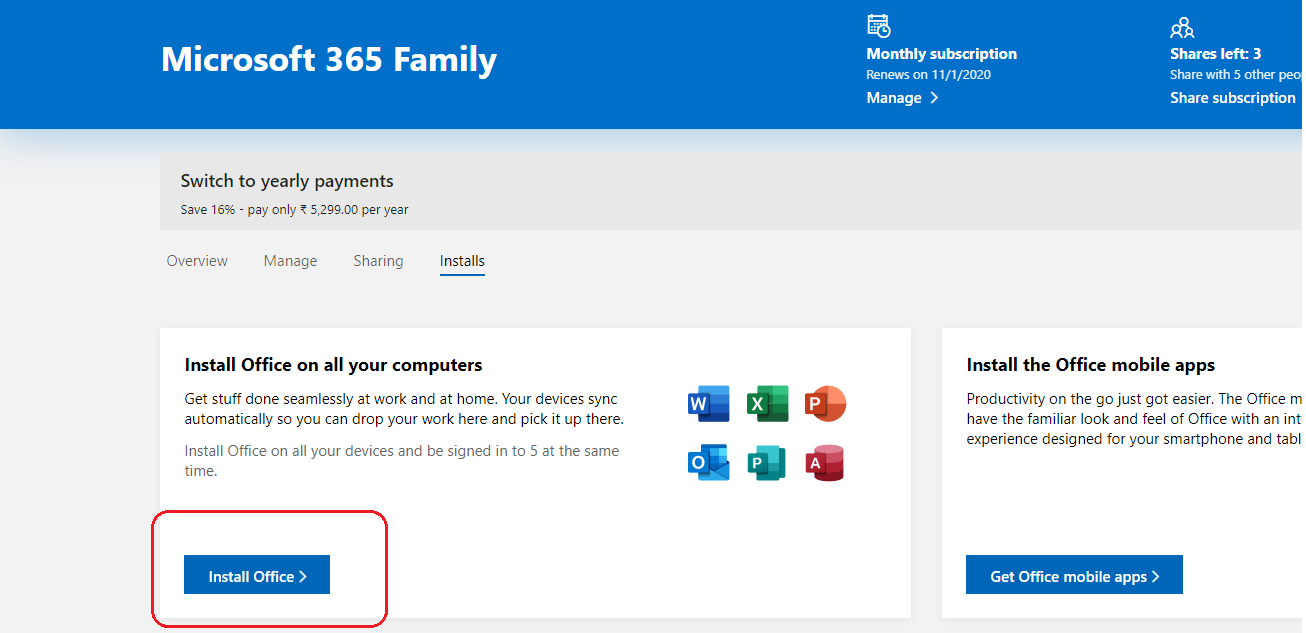Click the Switch to yearly payments banner
1306x633 pixels.
click(x=731, y=192)
